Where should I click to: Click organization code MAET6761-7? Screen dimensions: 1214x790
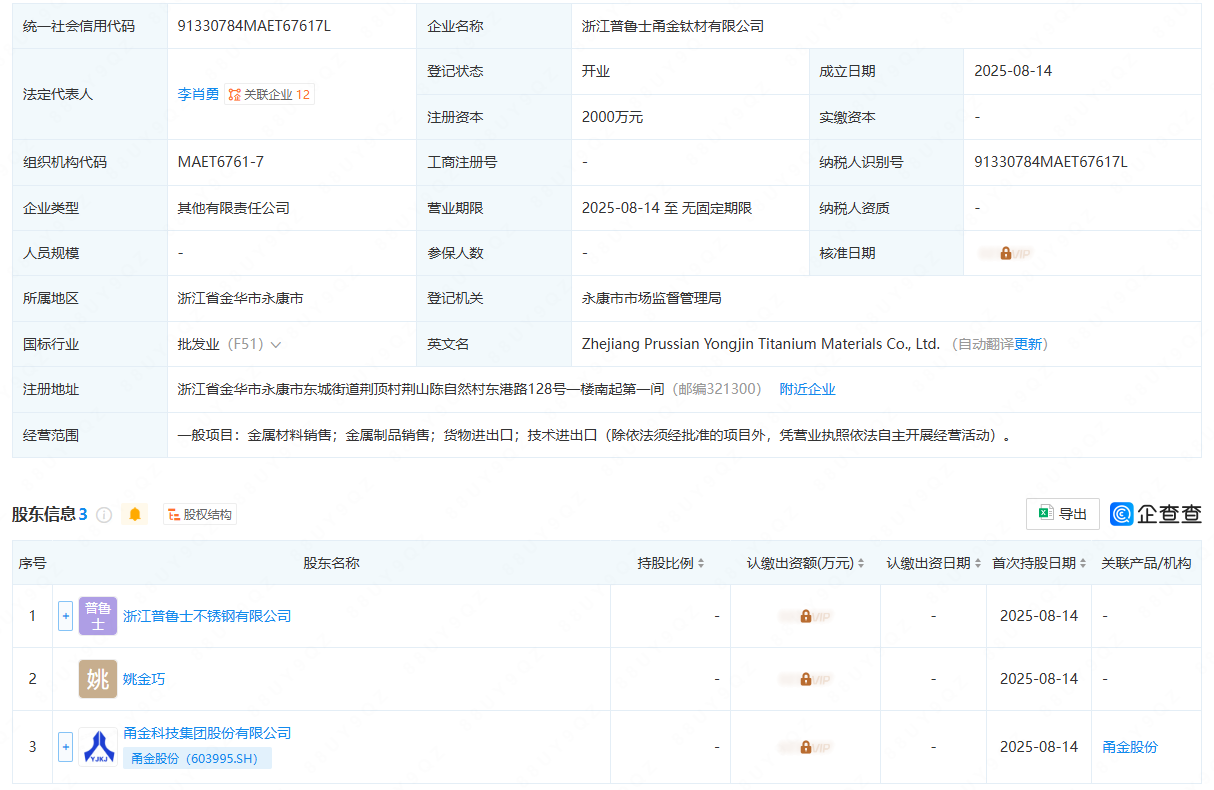tap(220, 162)
